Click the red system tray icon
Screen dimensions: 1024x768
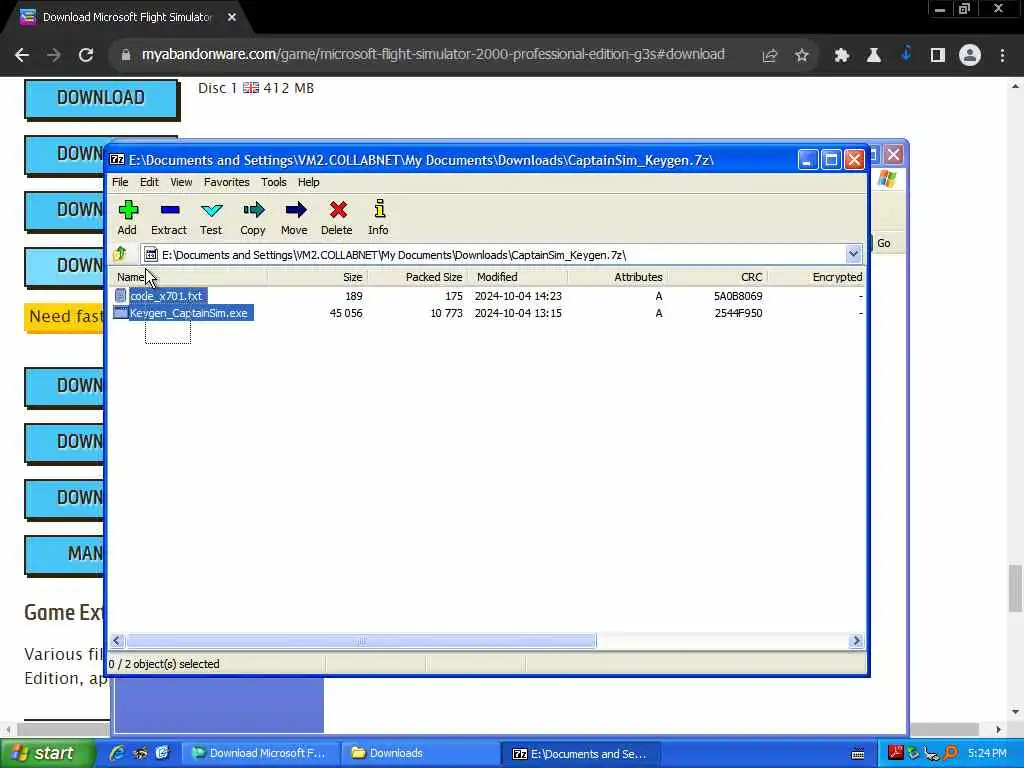pos(895,753)
